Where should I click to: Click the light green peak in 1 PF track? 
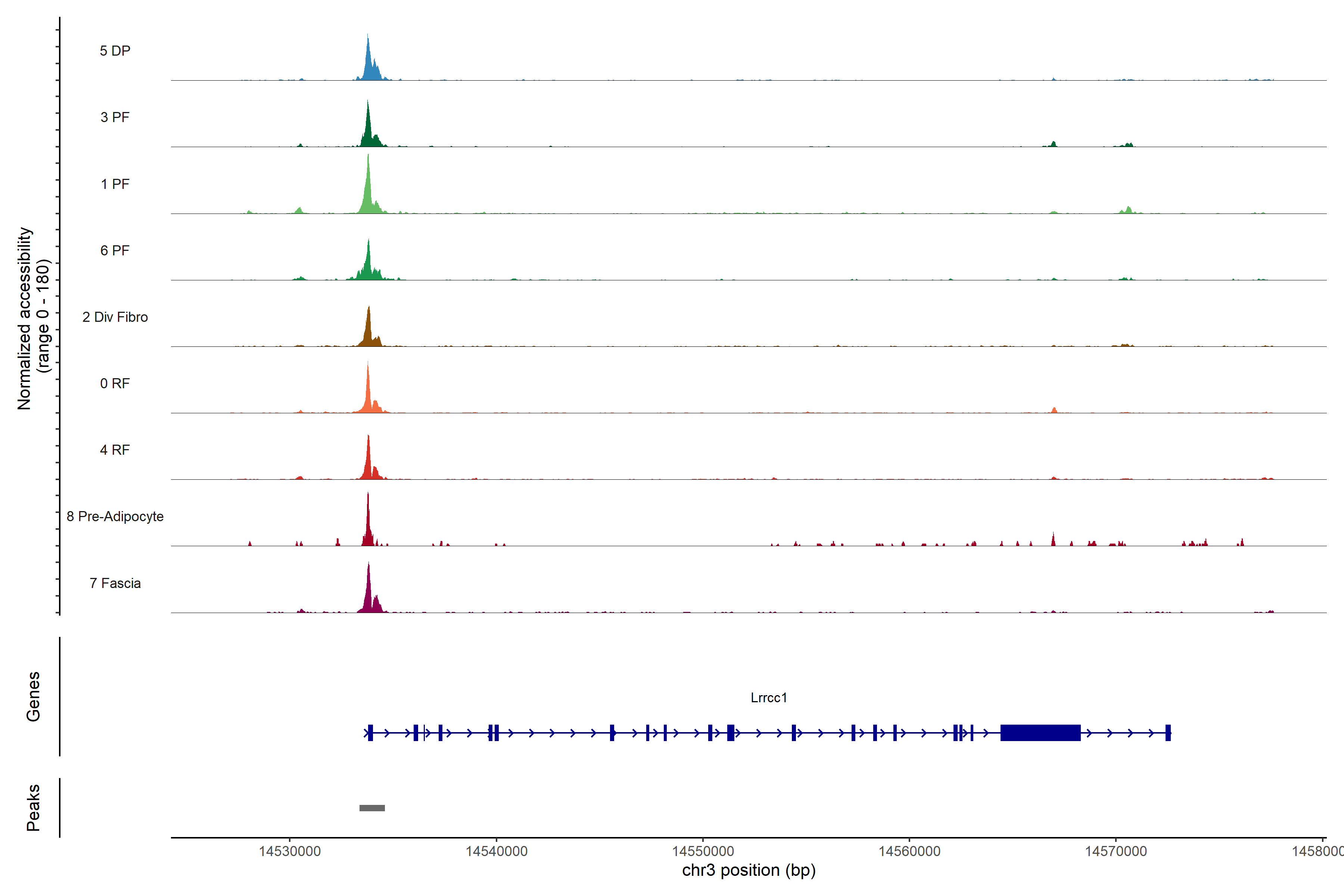(x=368, y=194)
